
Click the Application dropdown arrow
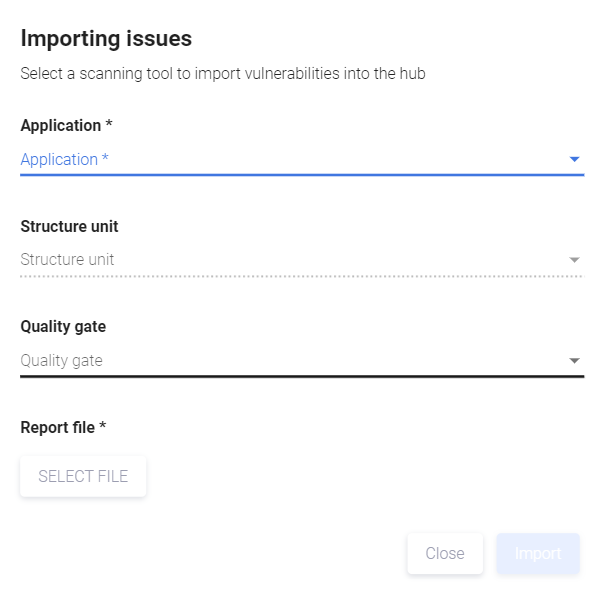574,159
